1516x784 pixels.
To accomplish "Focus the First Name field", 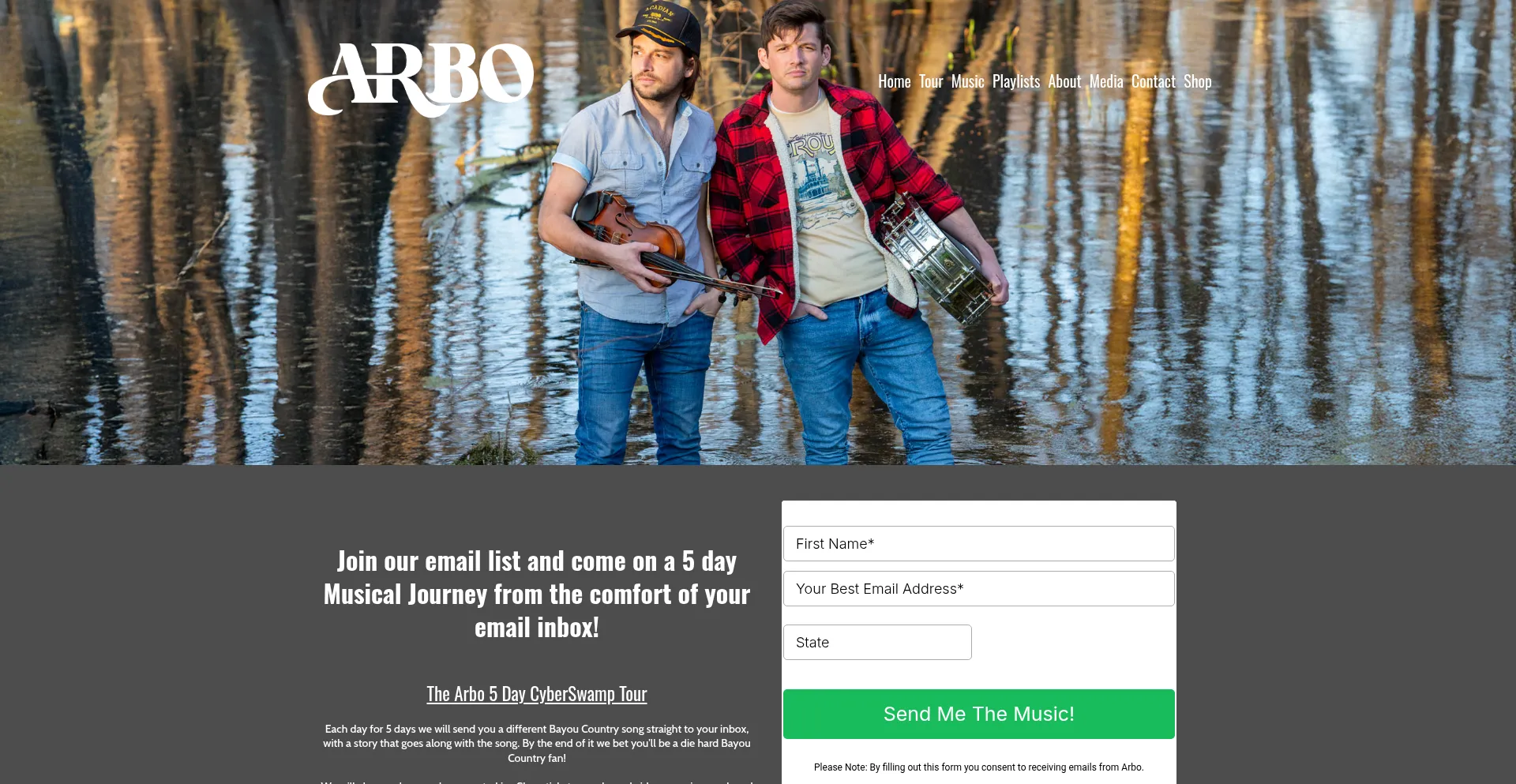I will [978, 543].
